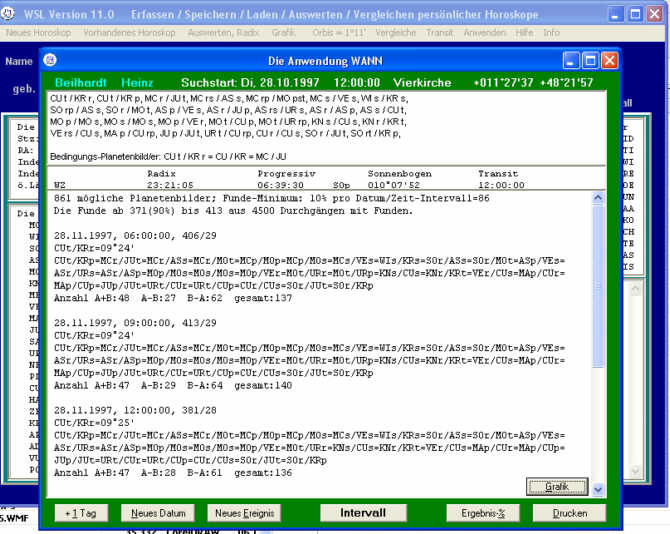
Task: Click the results list scroll-down arrow
Action: click(x=598, y=490)
